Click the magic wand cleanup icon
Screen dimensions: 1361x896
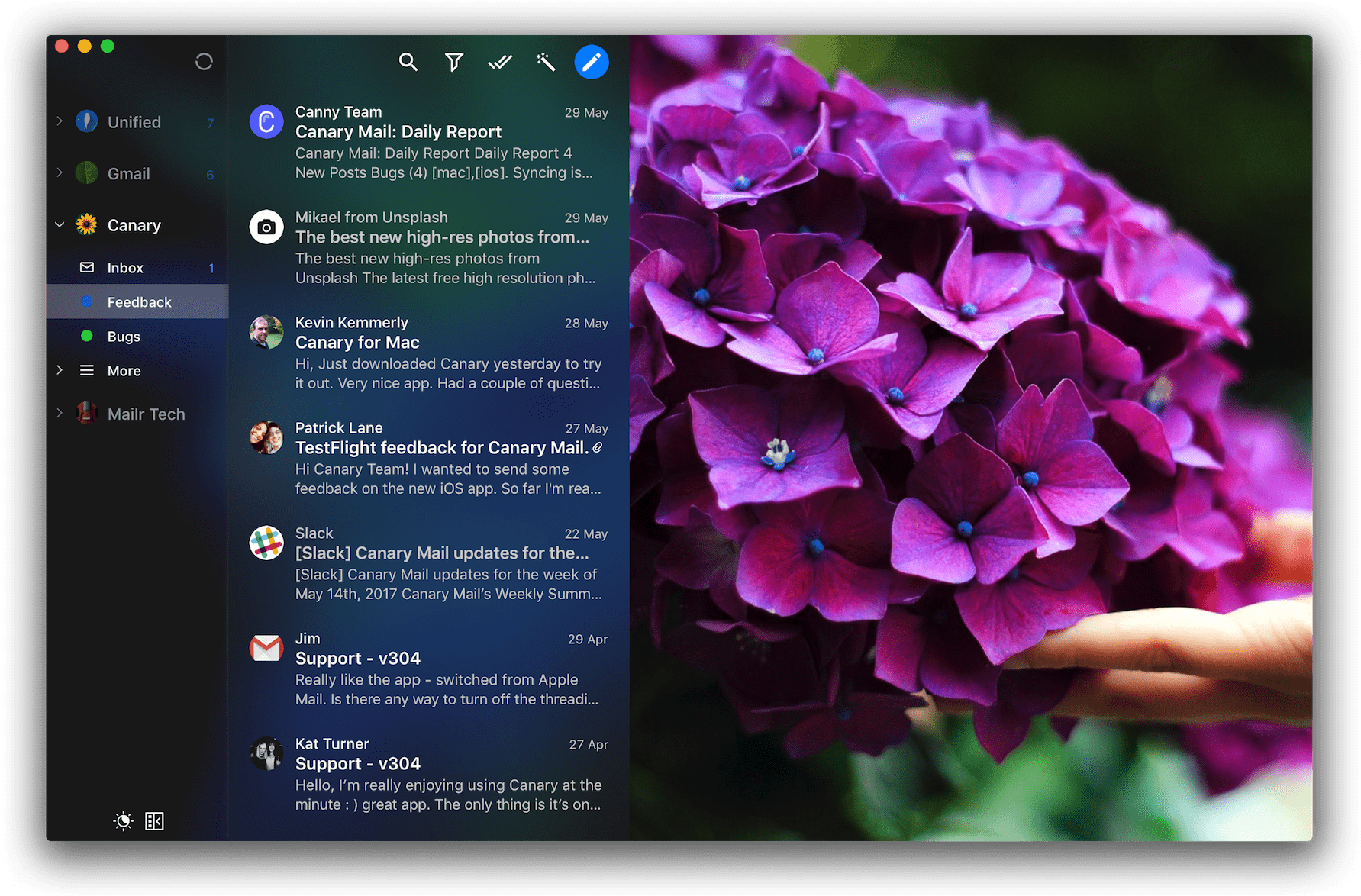[x=546, y=62]
